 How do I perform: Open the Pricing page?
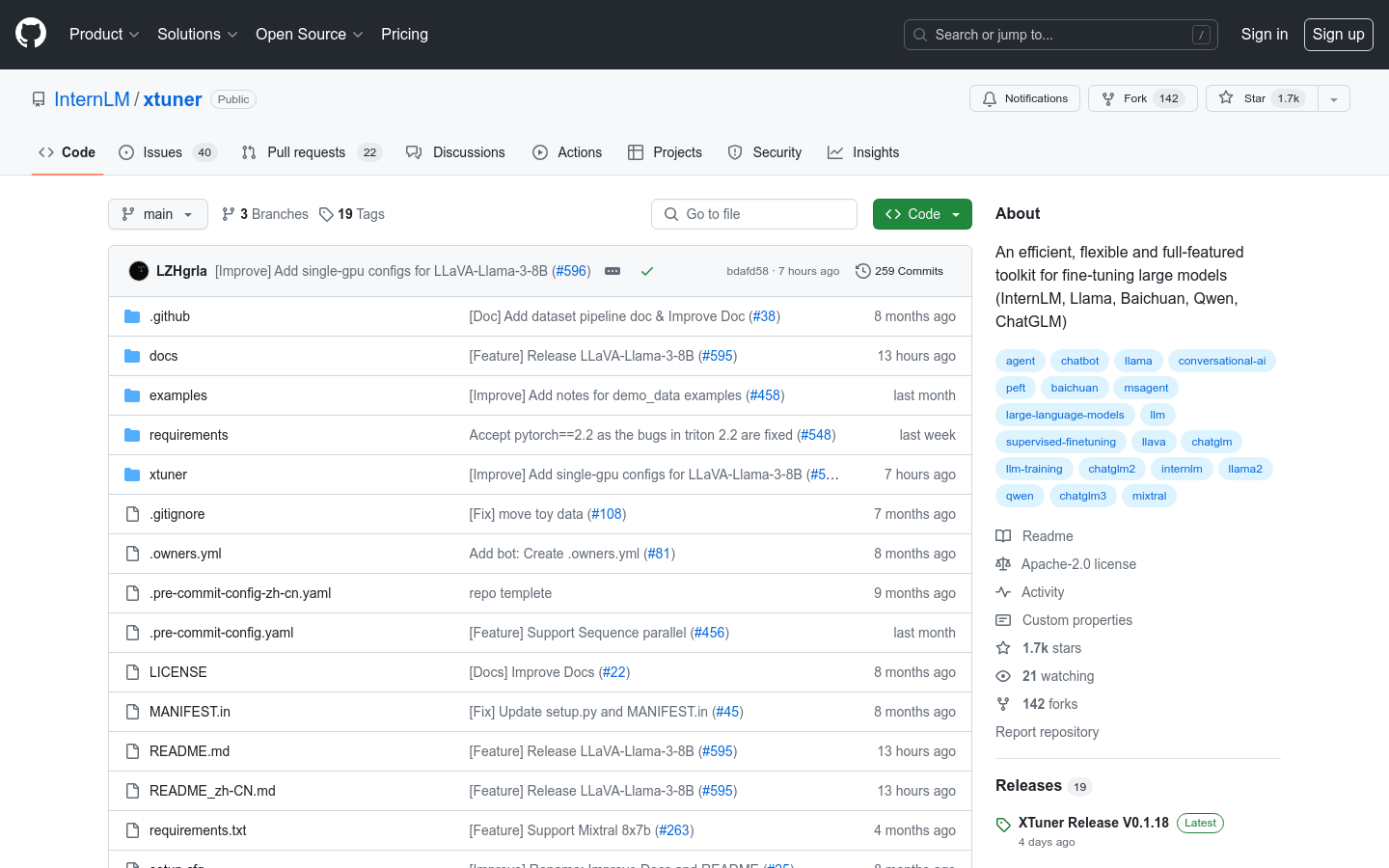click(404, 34)
